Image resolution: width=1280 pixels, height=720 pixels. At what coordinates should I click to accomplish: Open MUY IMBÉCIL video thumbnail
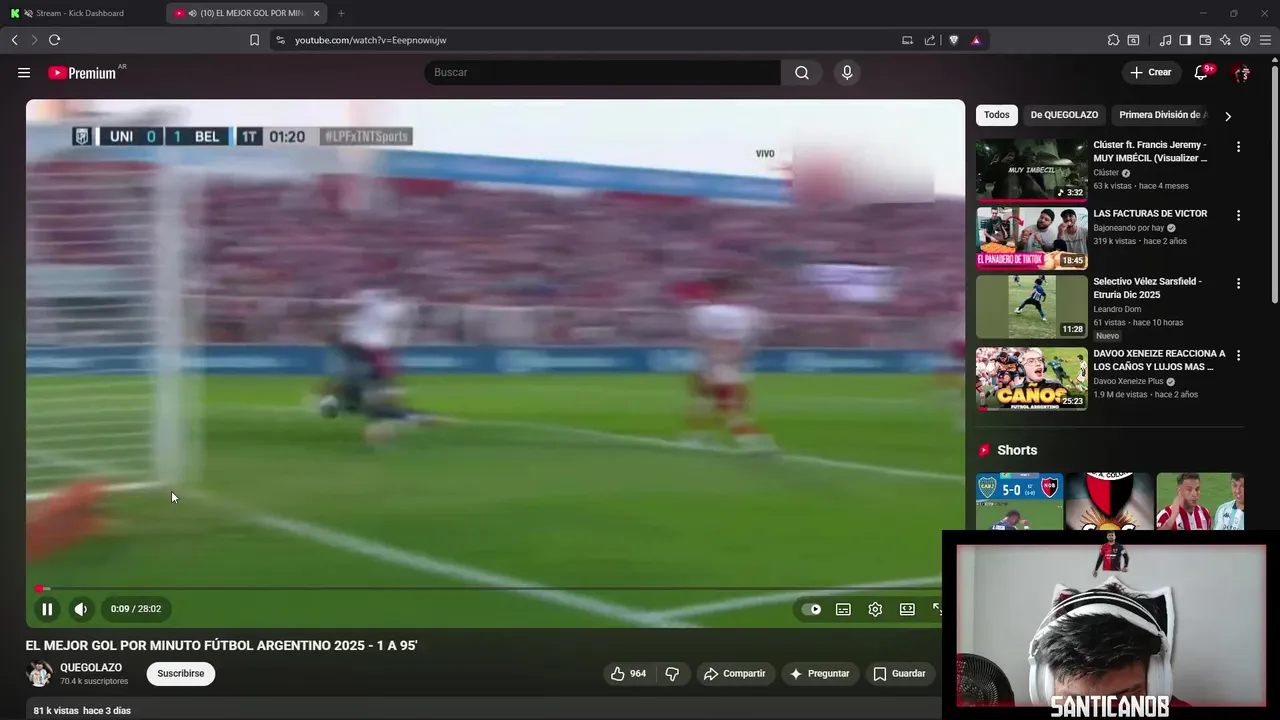coord(1032,170)
